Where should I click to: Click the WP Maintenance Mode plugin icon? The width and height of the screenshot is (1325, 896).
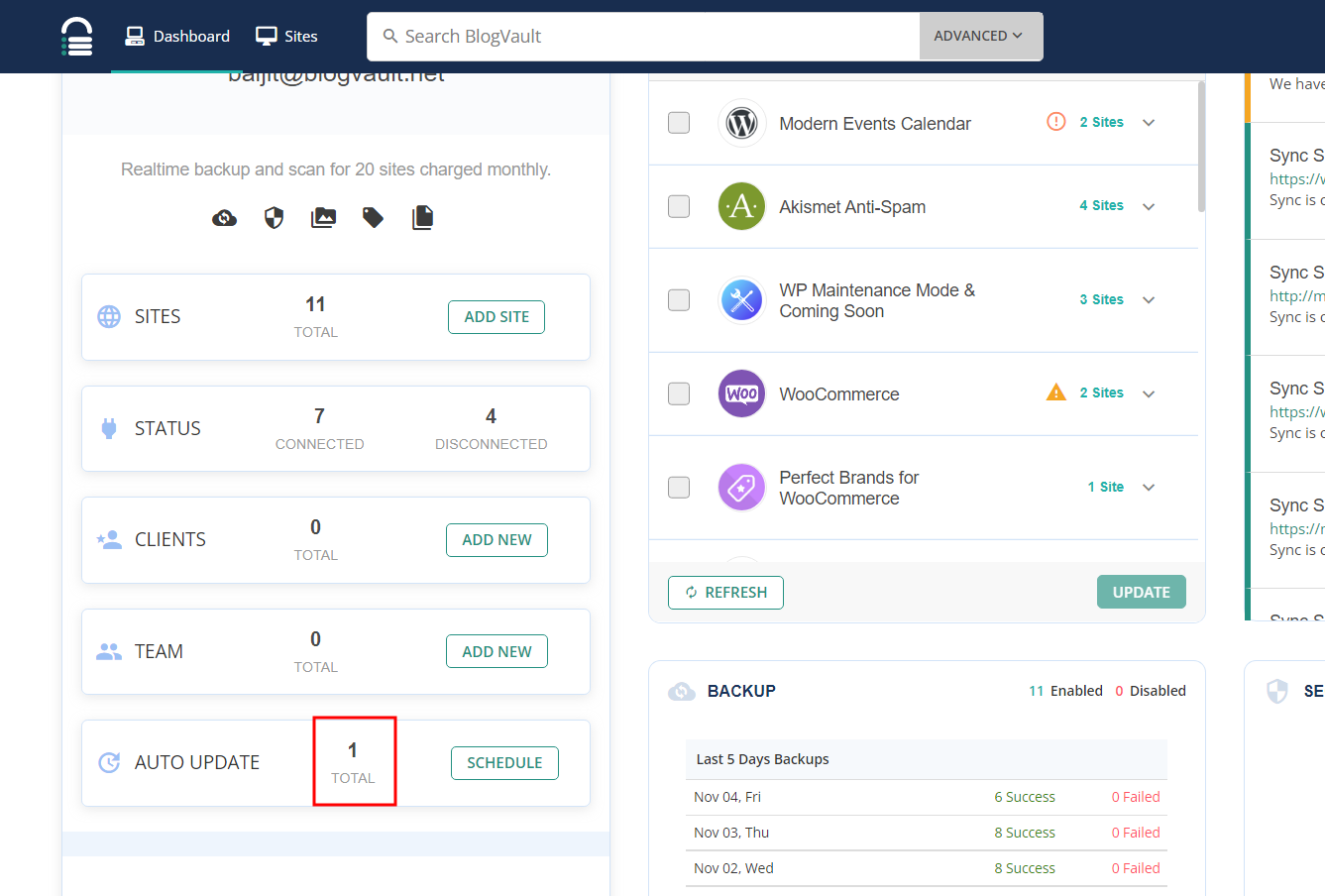[x=742, y=300]
